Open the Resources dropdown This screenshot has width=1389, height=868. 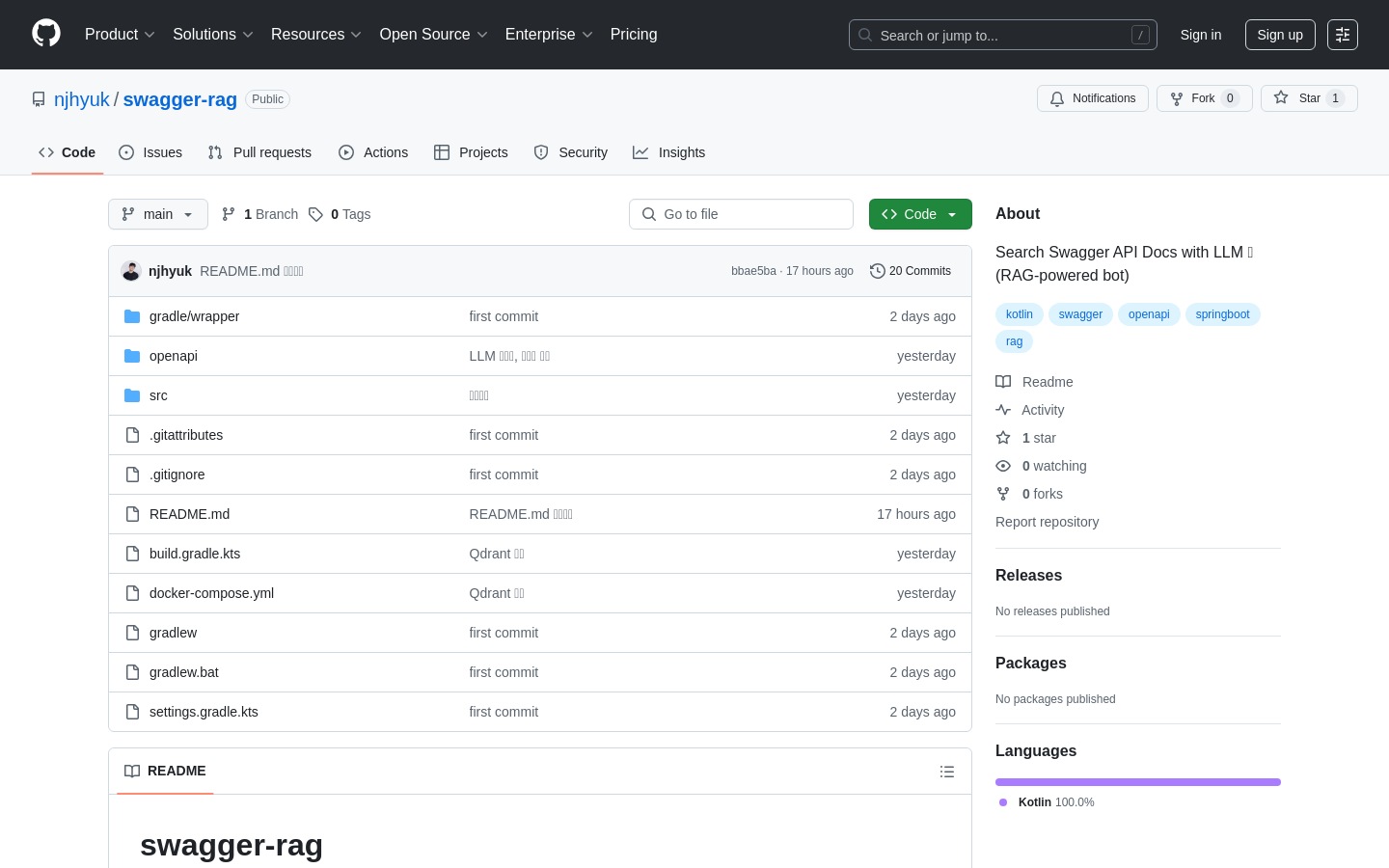tap(316, 35)
